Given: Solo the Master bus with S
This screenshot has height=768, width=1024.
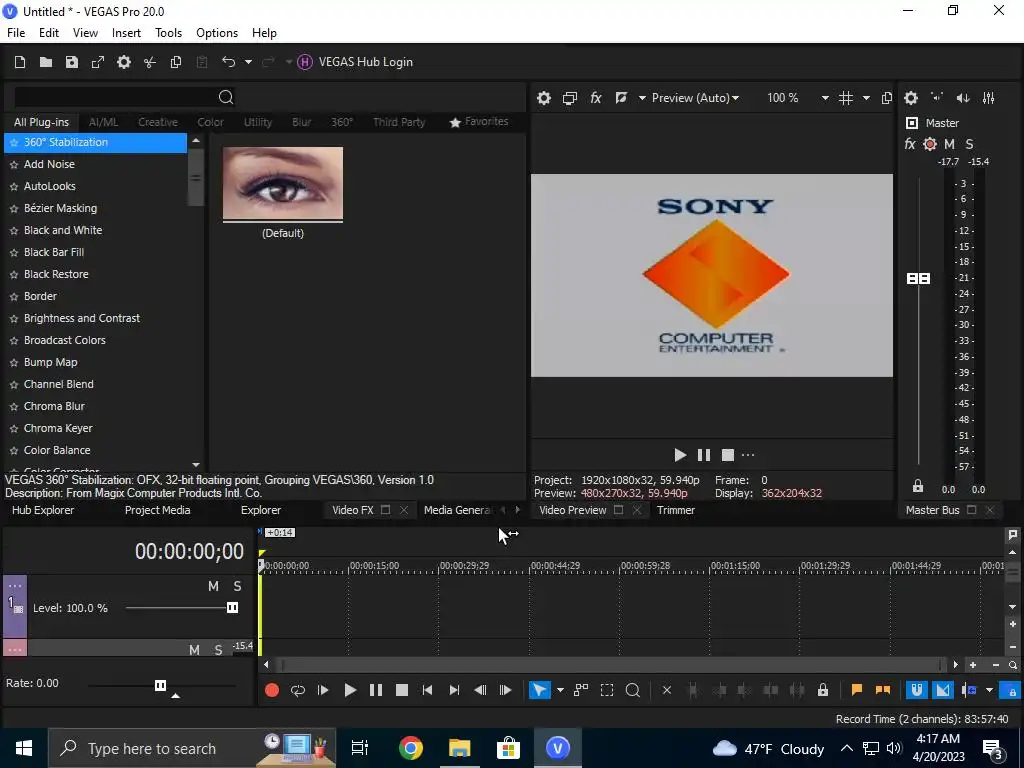Looking at the screenshot, I should point(969,144).
